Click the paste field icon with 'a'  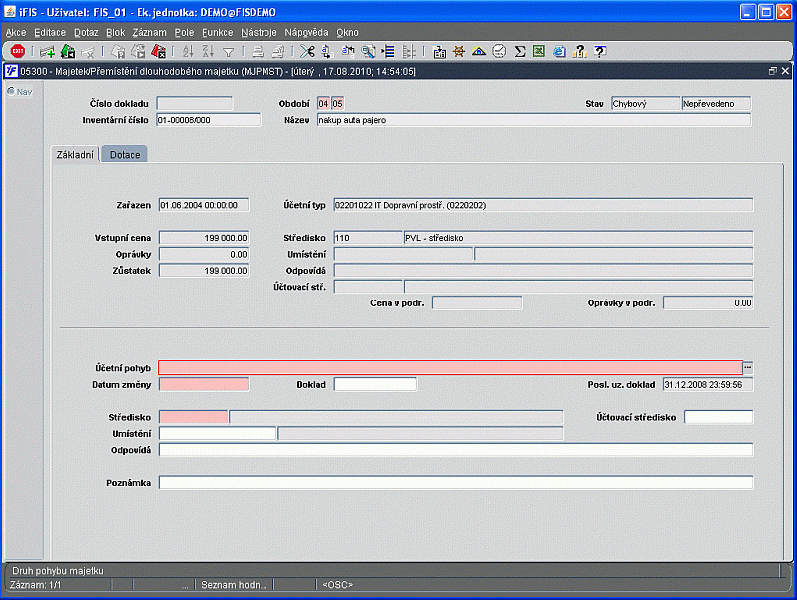348,51
